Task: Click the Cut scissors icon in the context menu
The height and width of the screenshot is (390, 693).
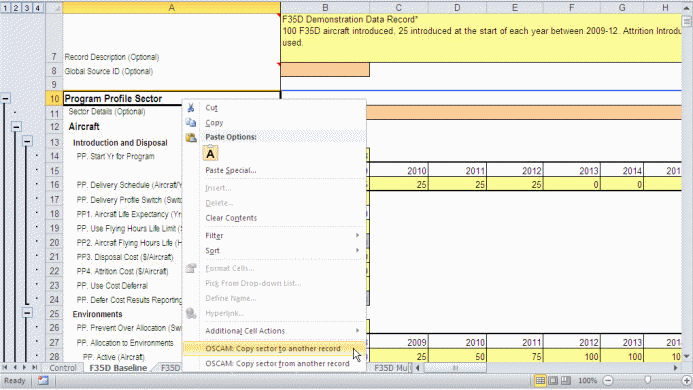Action: click(x=191, y=107)
